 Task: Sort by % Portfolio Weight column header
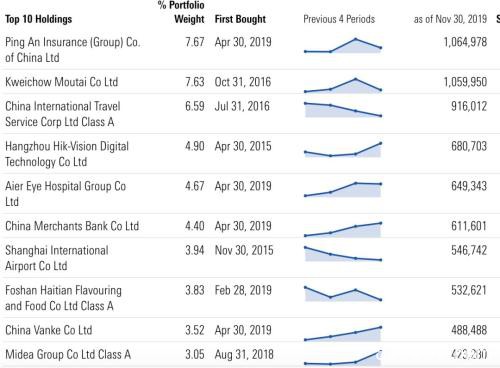tap(181, 12)
